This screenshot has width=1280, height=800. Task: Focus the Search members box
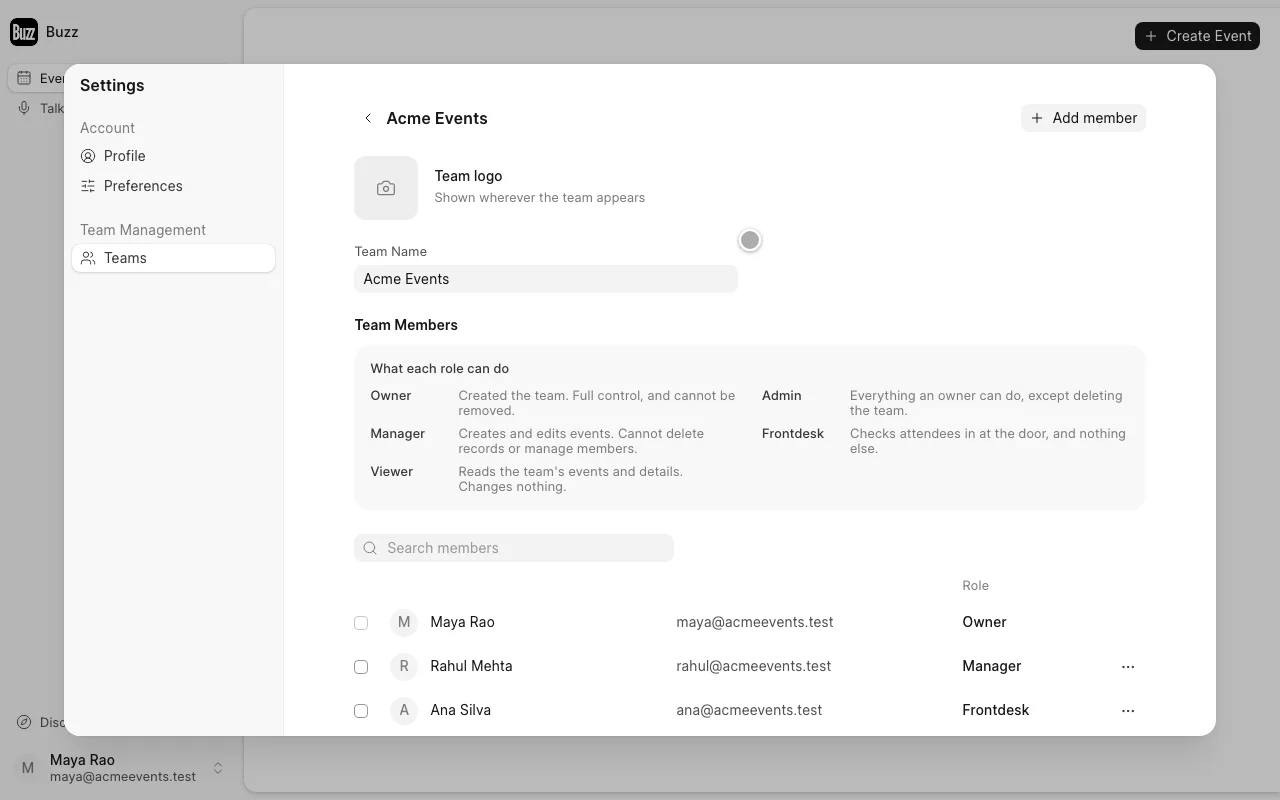coord(514,548)
